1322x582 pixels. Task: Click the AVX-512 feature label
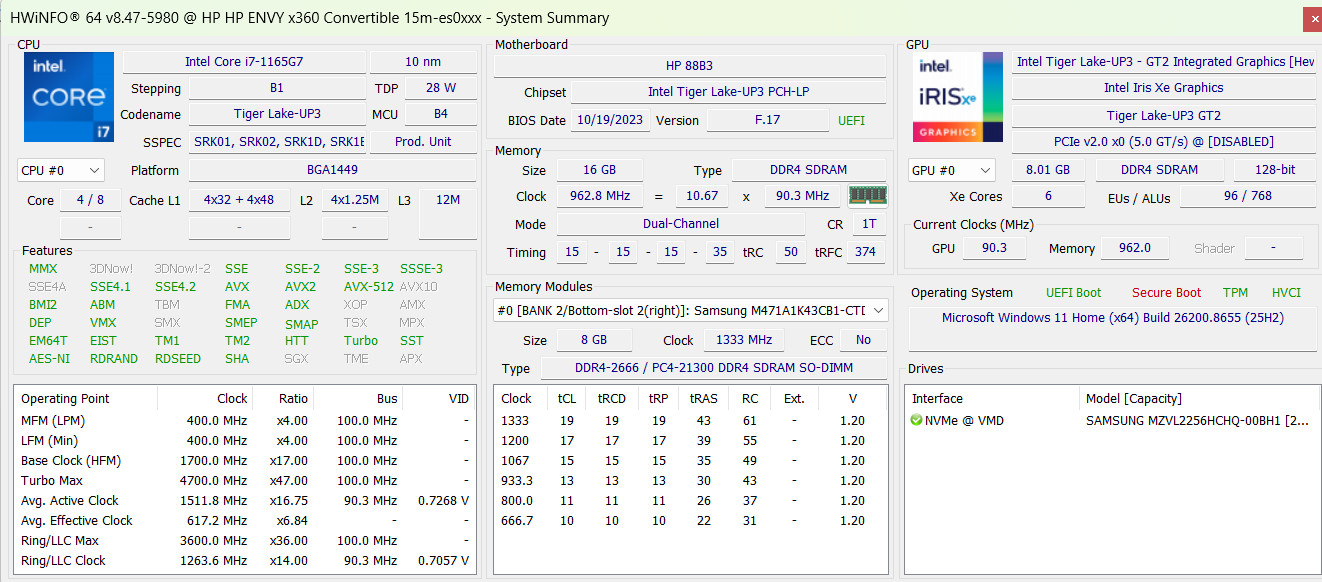point(369,286)
